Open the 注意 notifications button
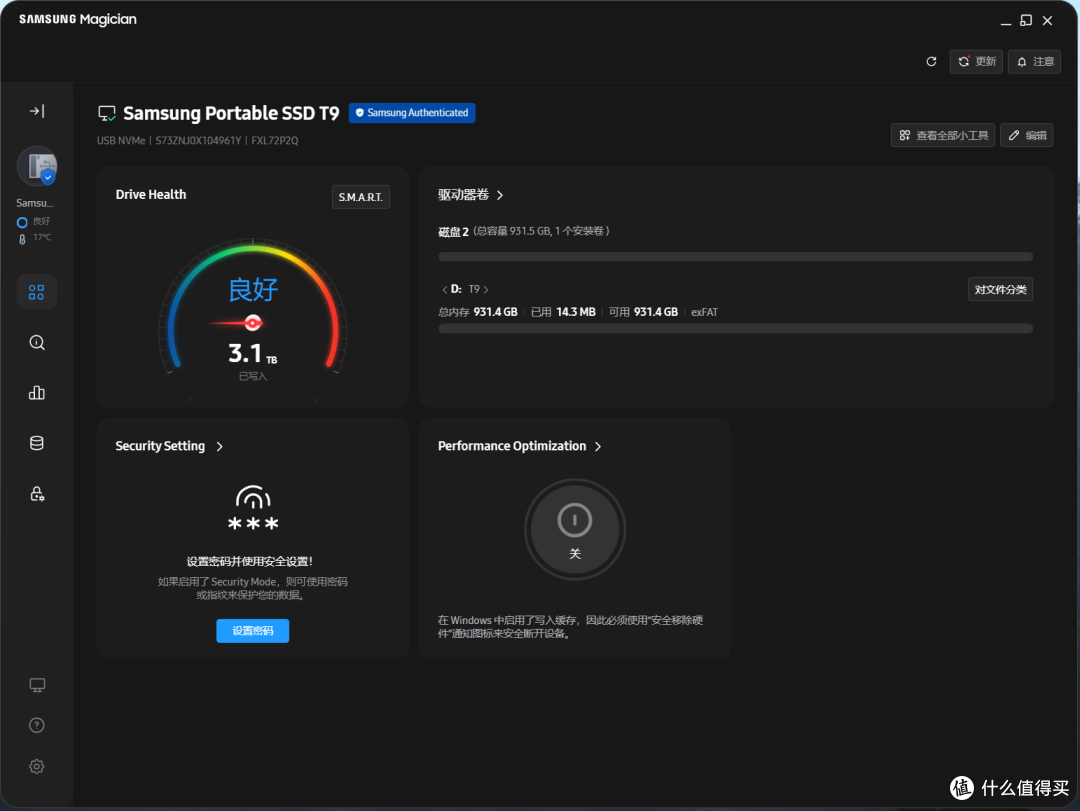 pyautogui.click(x=1035, y=61)
